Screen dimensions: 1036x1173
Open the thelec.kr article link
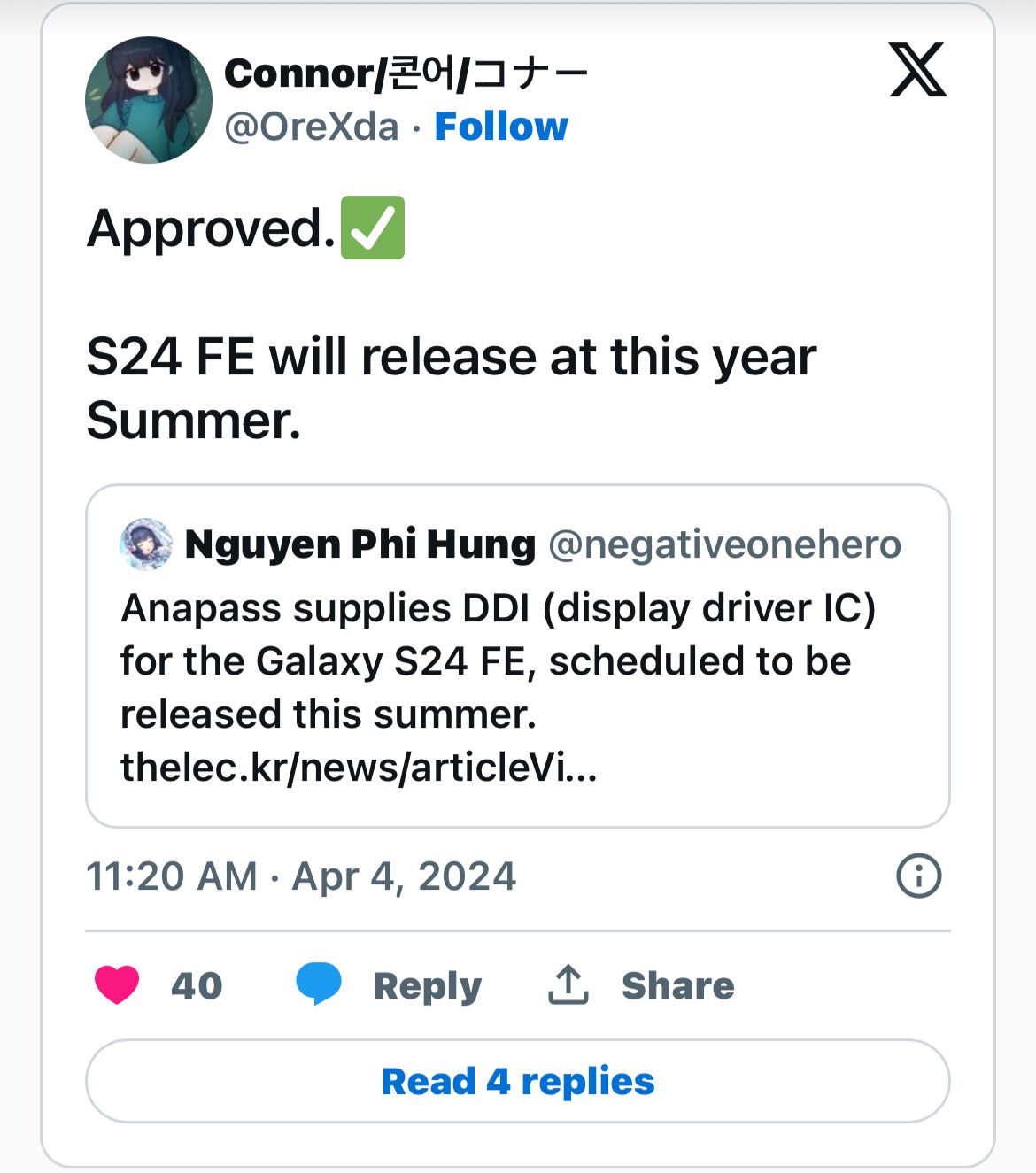359,767
